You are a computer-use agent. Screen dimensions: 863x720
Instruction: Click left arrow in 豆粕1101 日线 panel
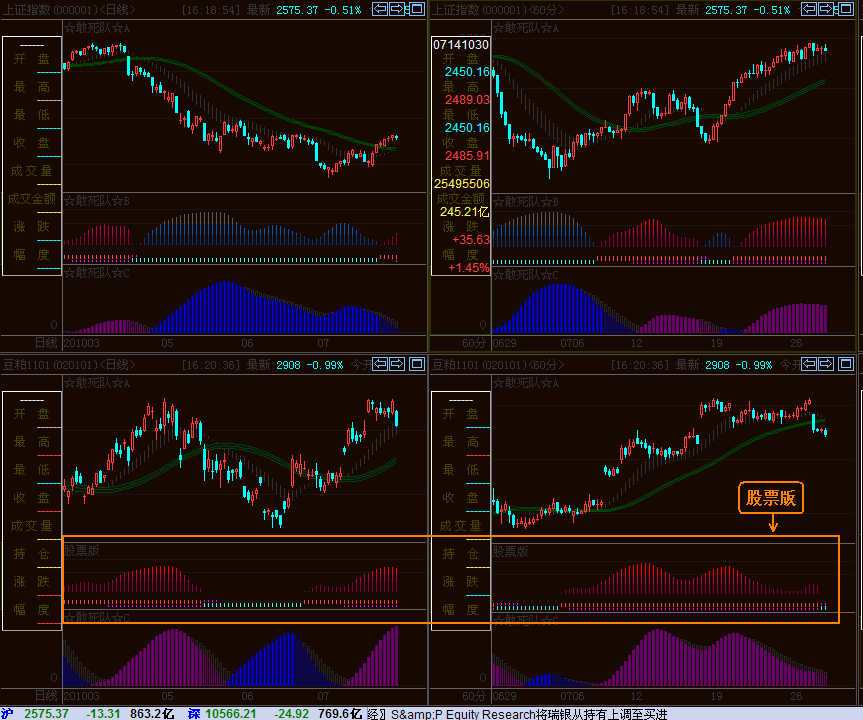[x=380, y=364]
